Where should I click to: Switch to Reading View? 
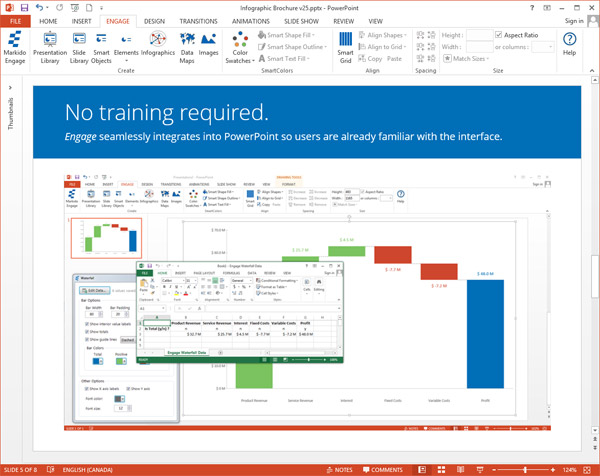[x=460, y=469]
